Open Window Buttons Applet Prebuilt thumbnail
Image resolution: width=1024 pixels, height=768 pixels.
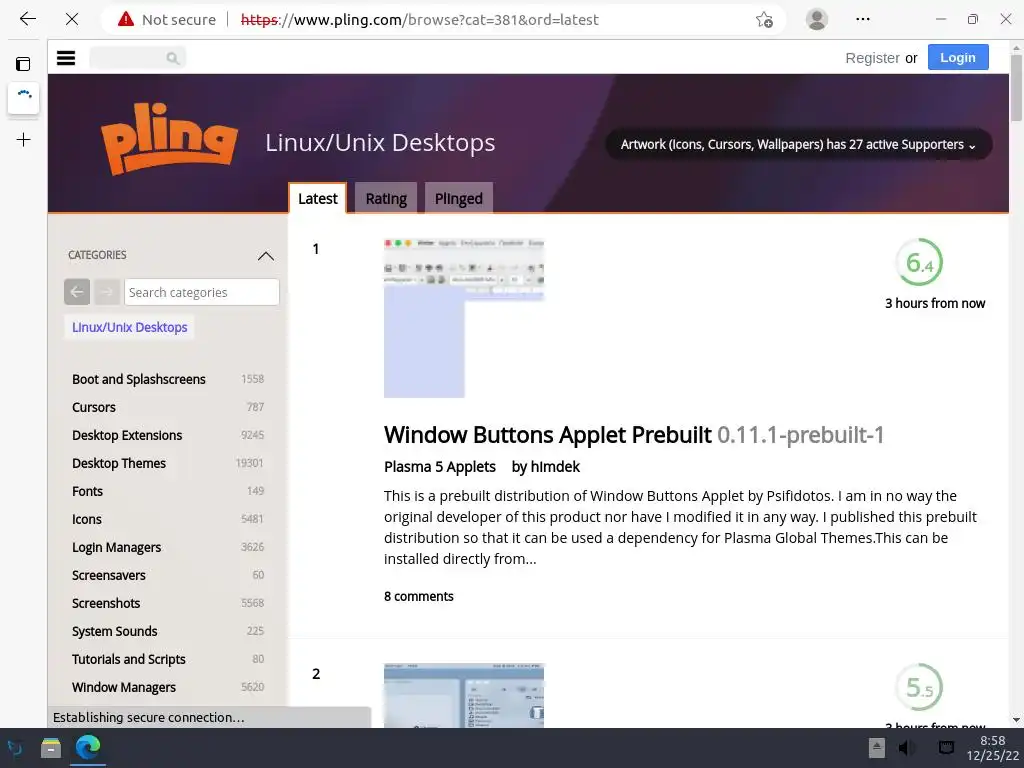click(464, 318)
